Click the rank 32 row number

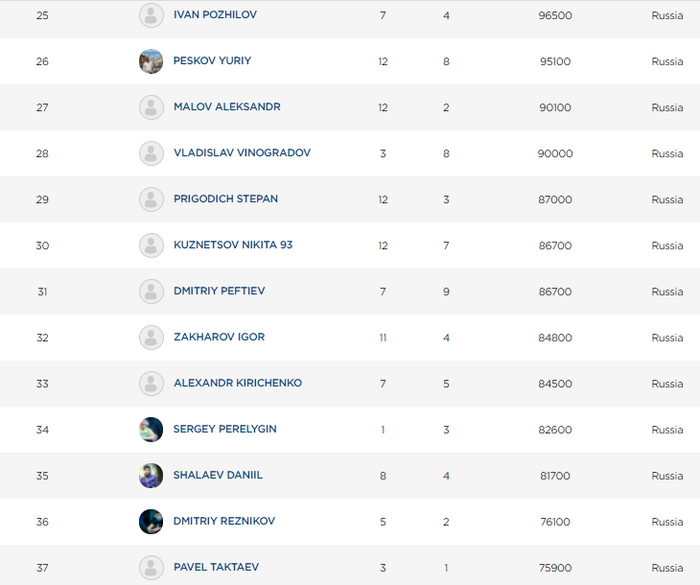tap(42, 338)
